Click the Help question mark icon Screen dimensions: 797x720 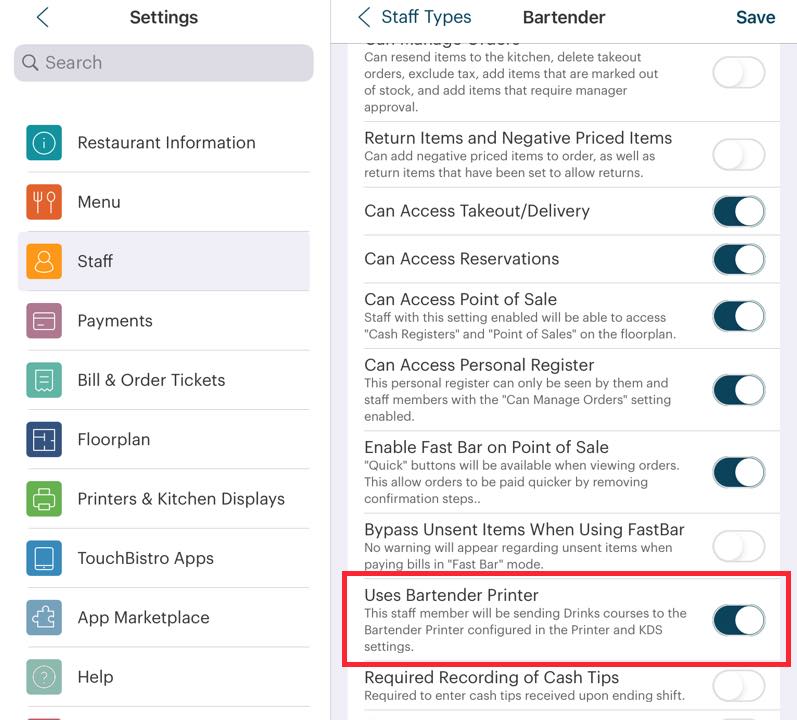tap(44, 677)
